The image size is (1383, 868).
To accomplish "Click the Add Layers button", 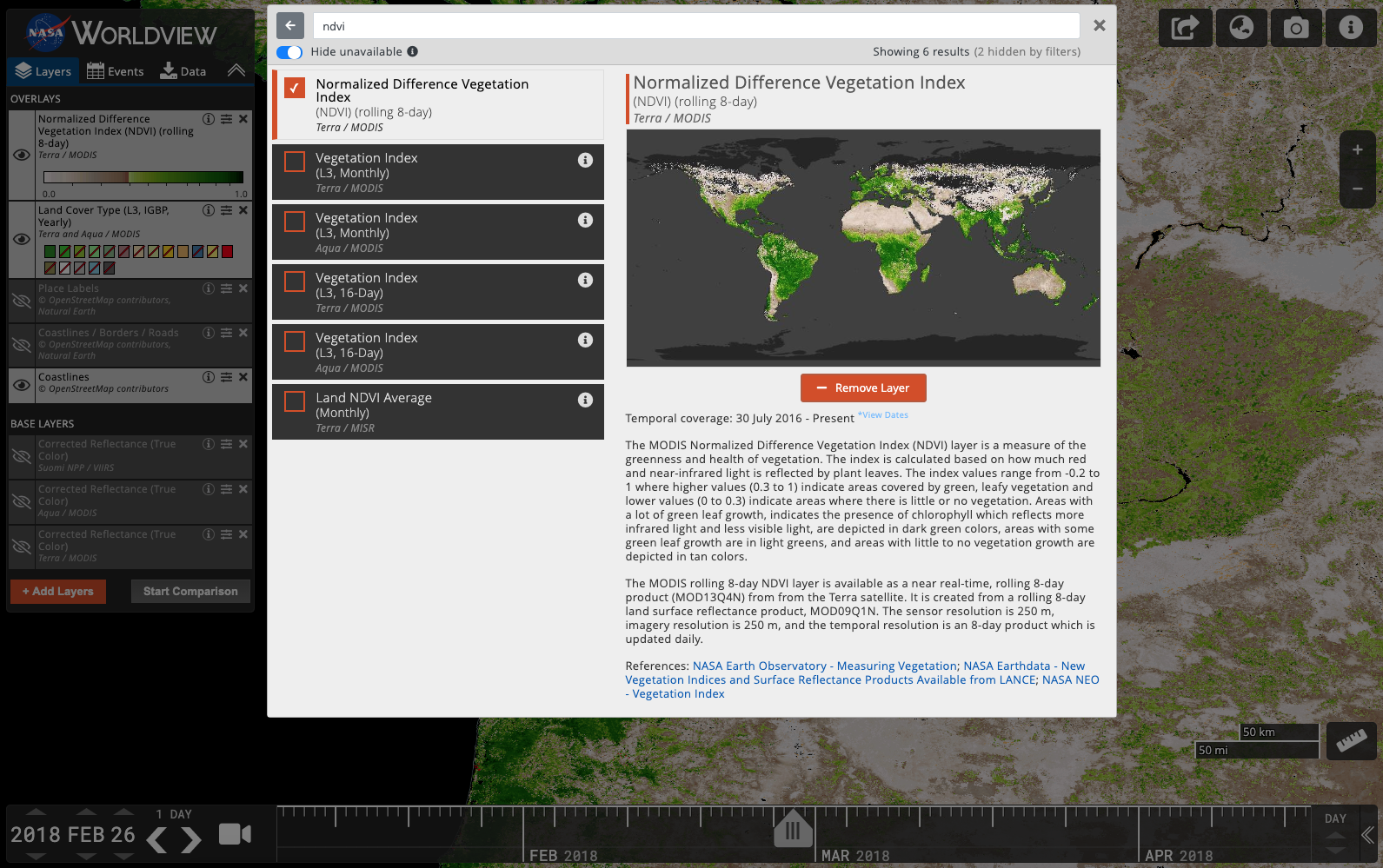I will (x=58, y=592).
